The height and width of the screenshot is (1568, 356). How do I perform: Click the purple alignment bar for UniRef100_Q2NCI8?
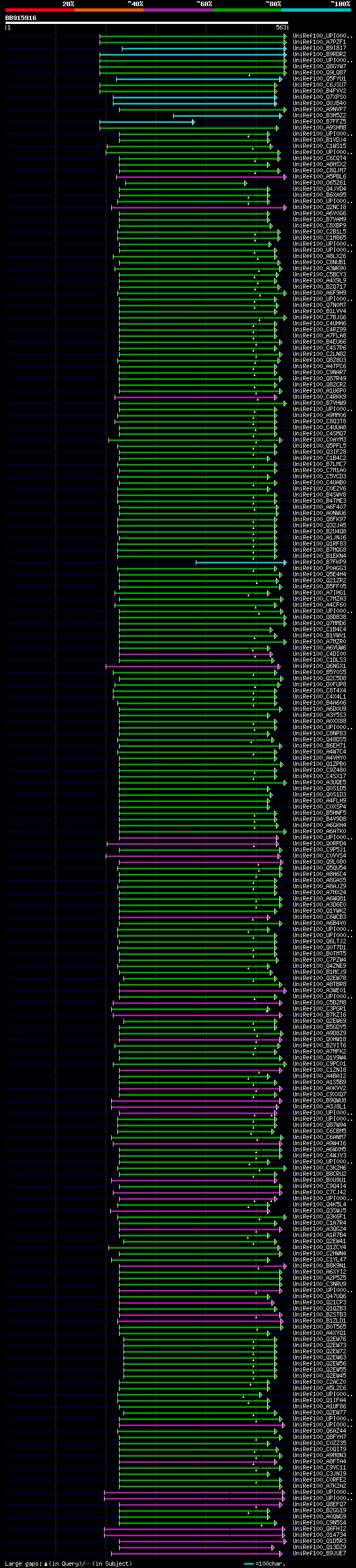[199, 207]
